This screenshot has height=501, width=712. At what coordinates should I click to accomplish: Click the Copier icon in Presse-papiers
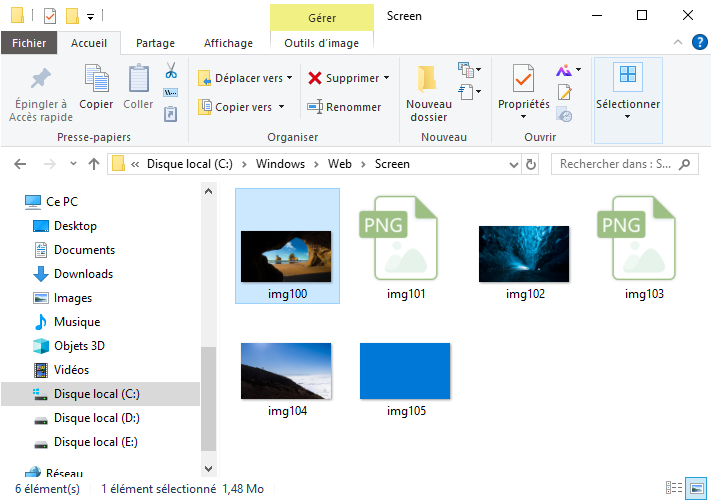(x=96, y=79)
